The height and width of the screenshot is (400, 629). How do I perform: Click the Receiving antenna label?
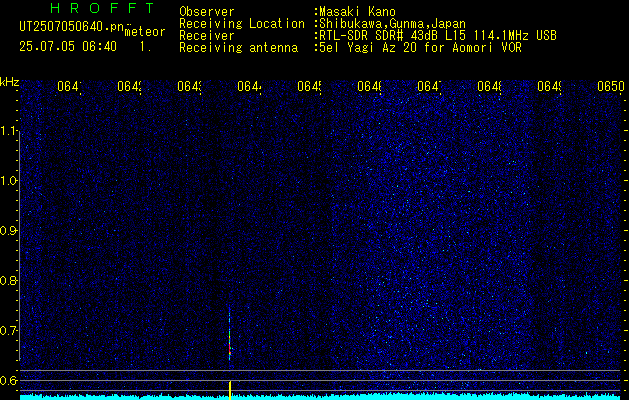pyautogui.click(x=238, y=48)
